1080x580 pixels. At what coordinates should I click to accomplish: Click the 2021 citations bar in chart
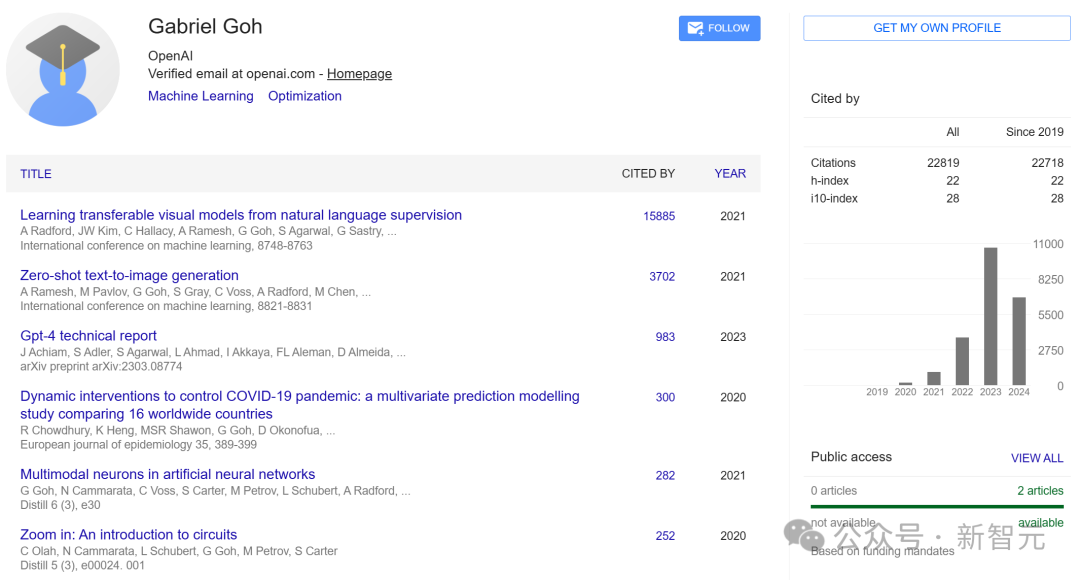pyautogui.click(x=934, y=378)
